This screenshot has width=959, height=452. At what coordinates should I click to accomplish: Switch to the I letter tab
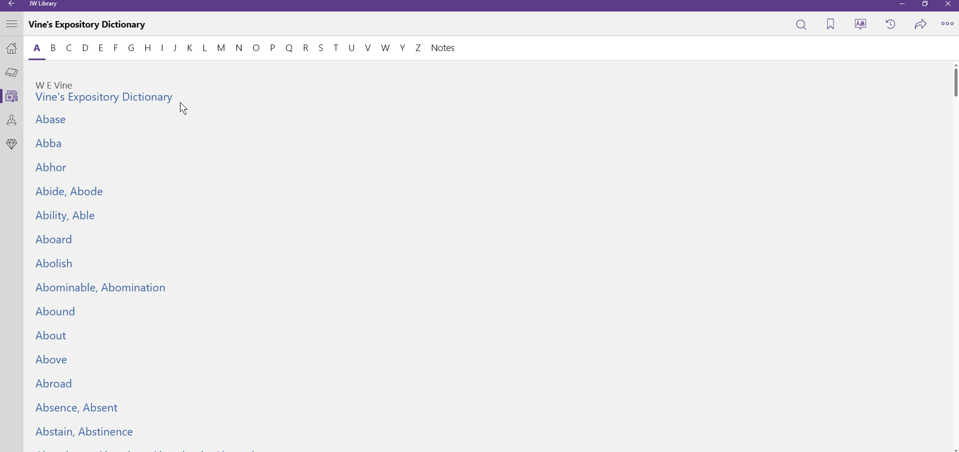pyautogui.click(x=161, y=48)
